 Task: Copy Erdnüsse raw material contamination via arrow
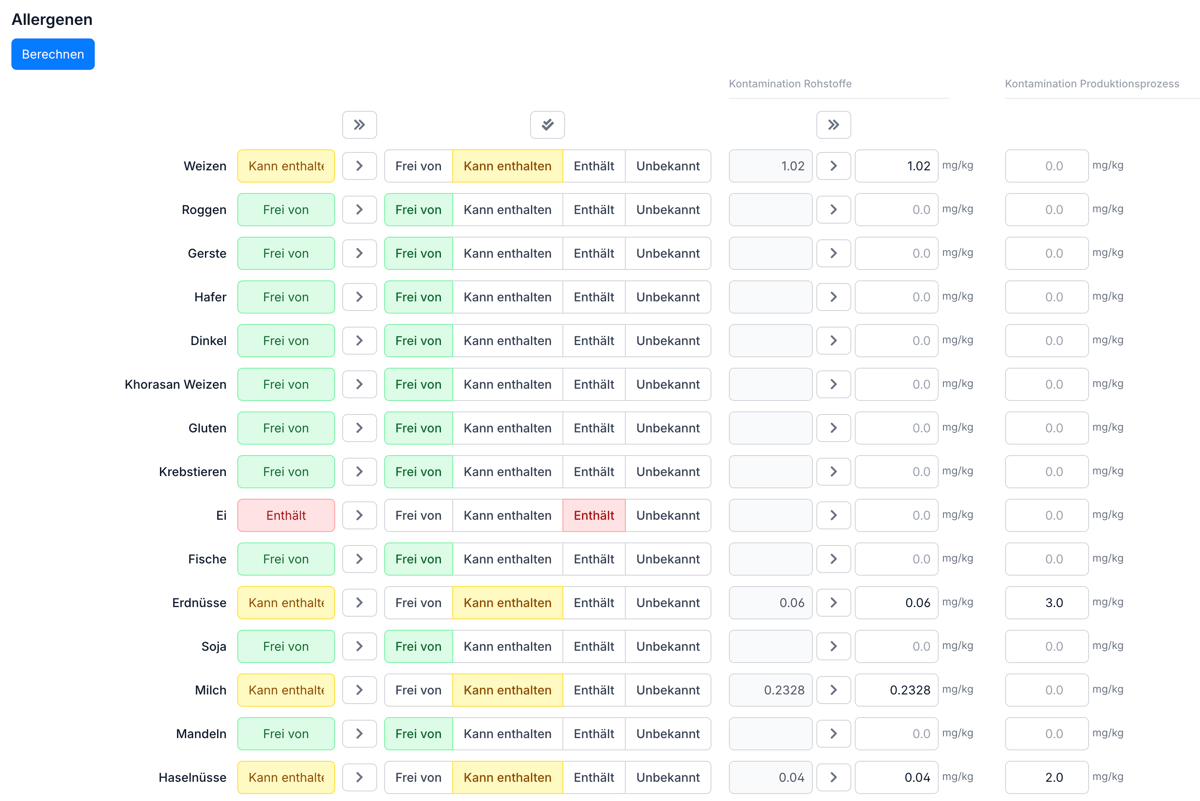coord(833,602)
